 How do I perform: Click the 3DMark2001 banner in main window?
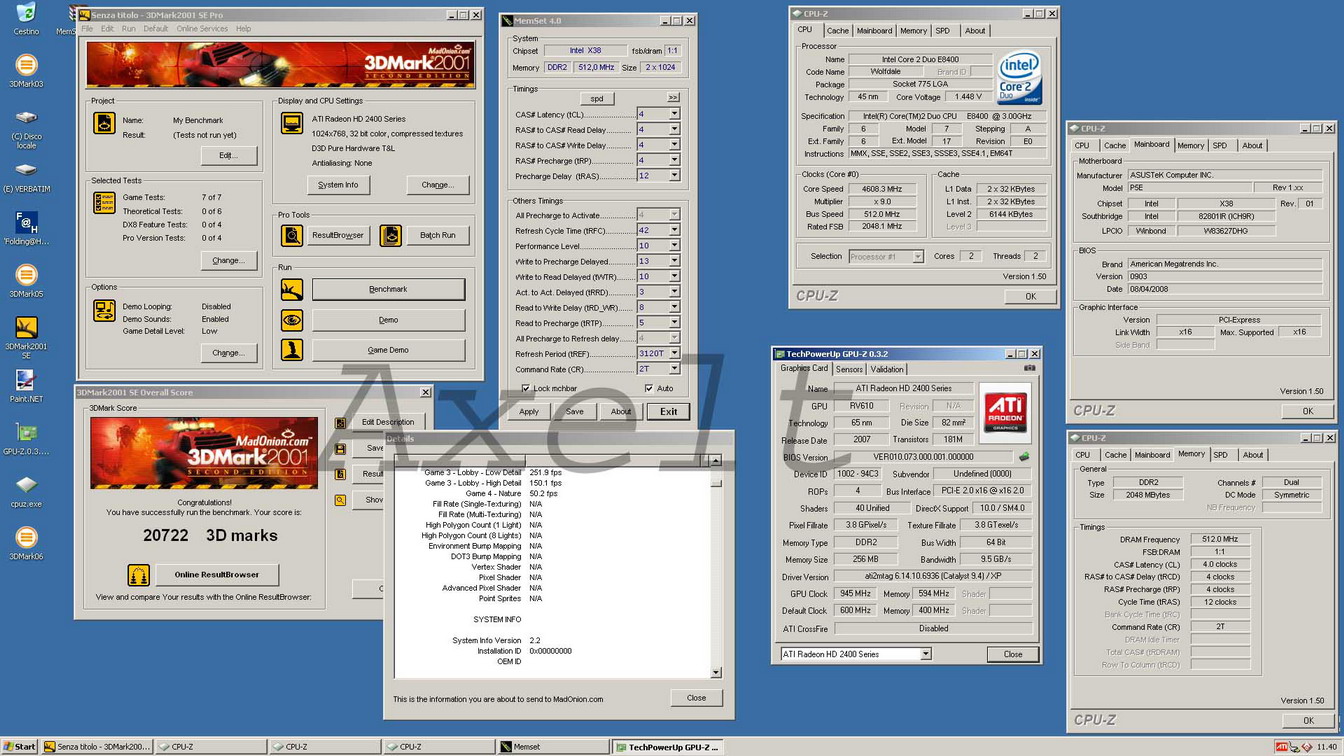click(281, 65)
